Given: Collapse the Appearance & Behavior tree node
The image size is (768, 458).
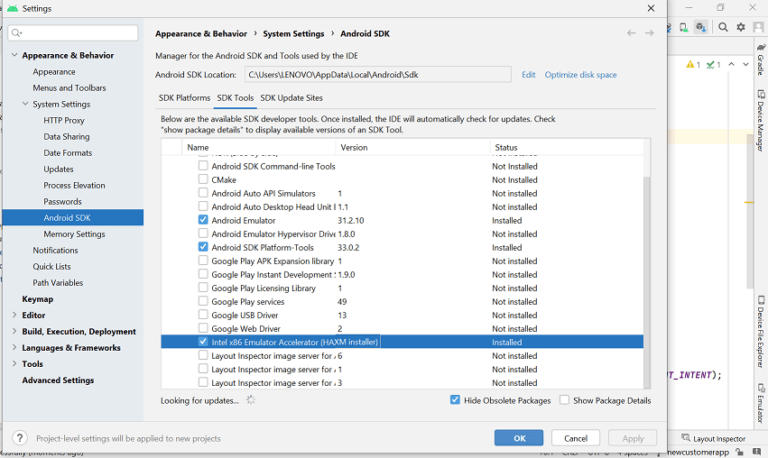Looking at the screenshot, I should click(15, 55).
